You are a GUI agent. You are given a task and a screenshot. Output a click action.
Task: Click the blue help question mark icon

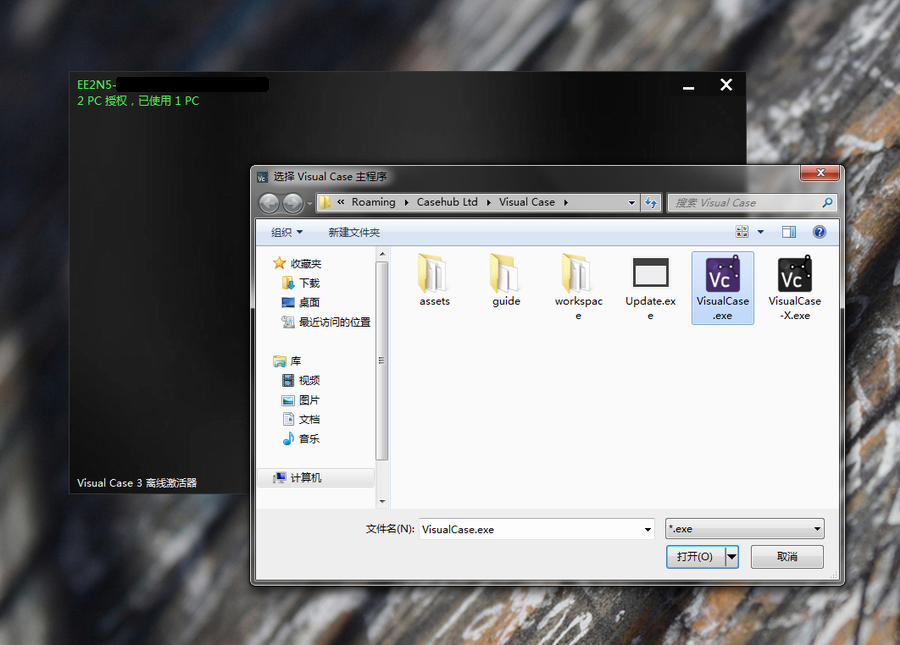[819, 232]
